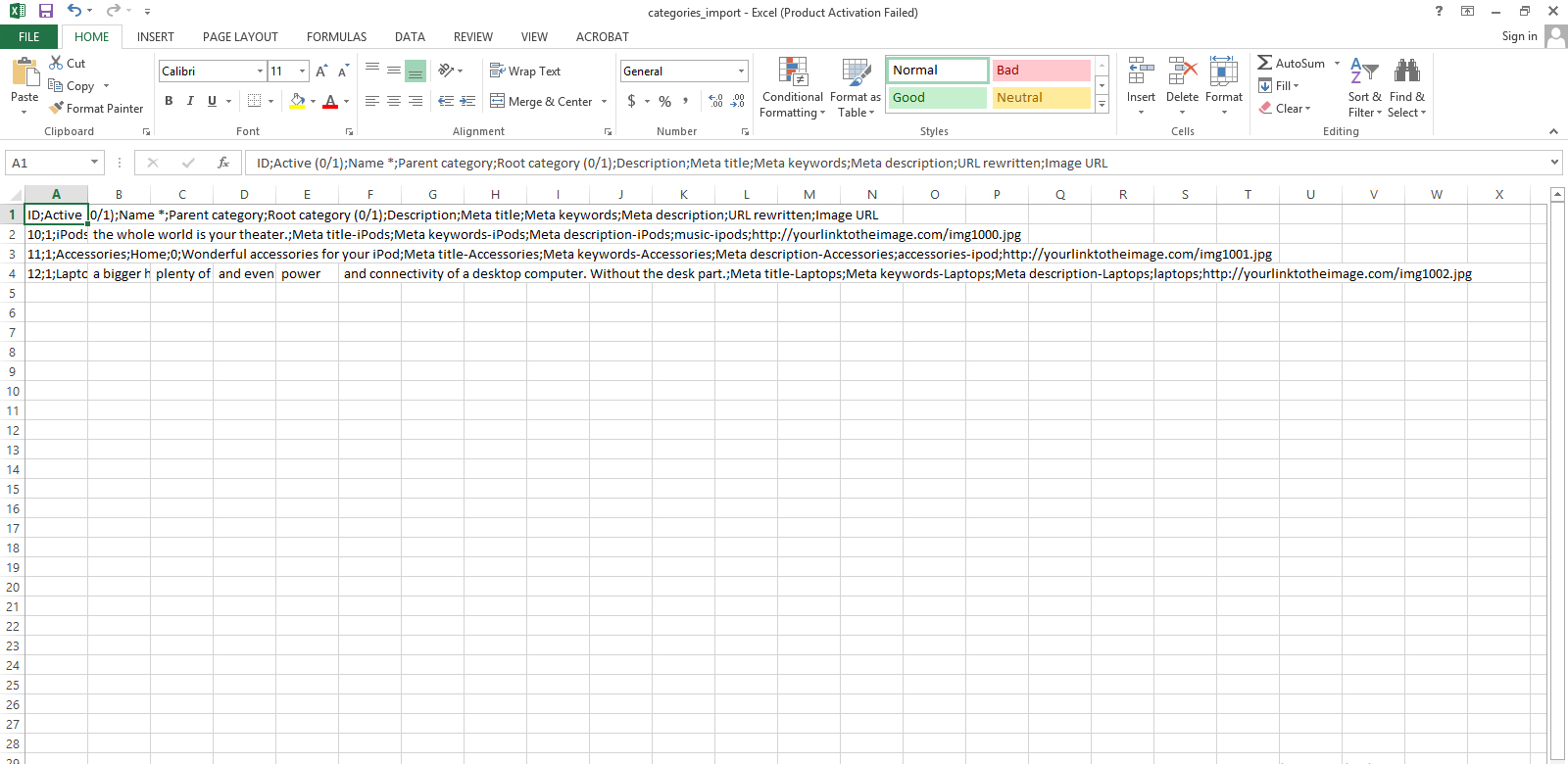Viewport: 1568px width, 764px height.
Task: Open the Clear dropdown
Action: [x=1285, y=108]
